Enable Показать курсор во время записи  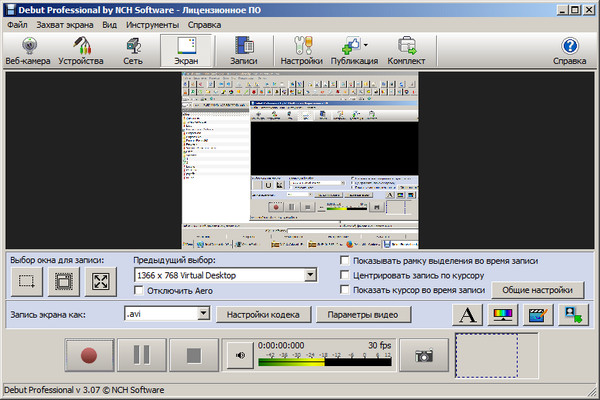(345, 290)
